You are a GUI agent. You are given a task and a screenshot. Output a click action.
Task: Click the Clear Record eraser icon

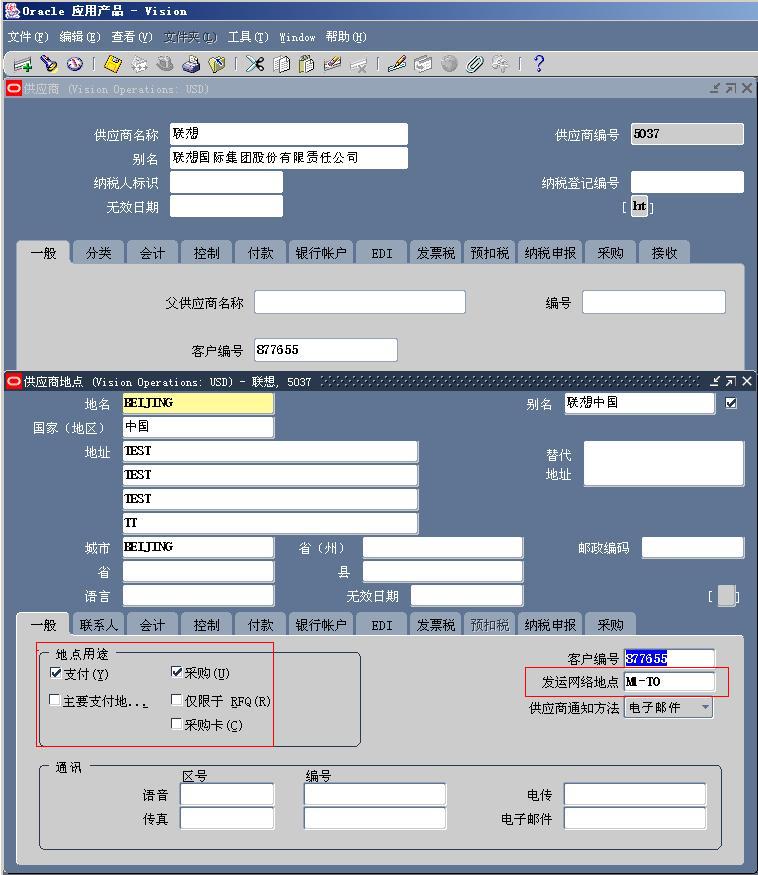click(332, 64)
